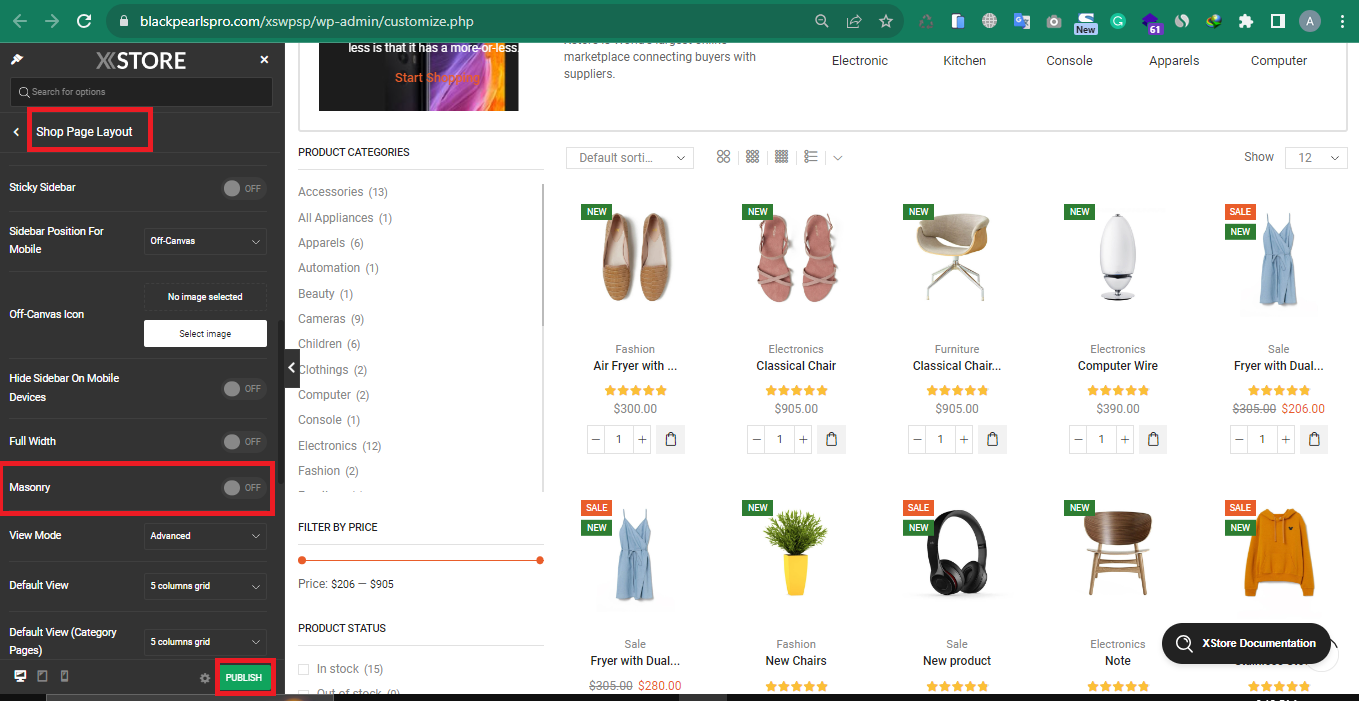Decrease quantity for Computer Wire product
This screenshot has width=1359, height=701.
(1079, 439)
